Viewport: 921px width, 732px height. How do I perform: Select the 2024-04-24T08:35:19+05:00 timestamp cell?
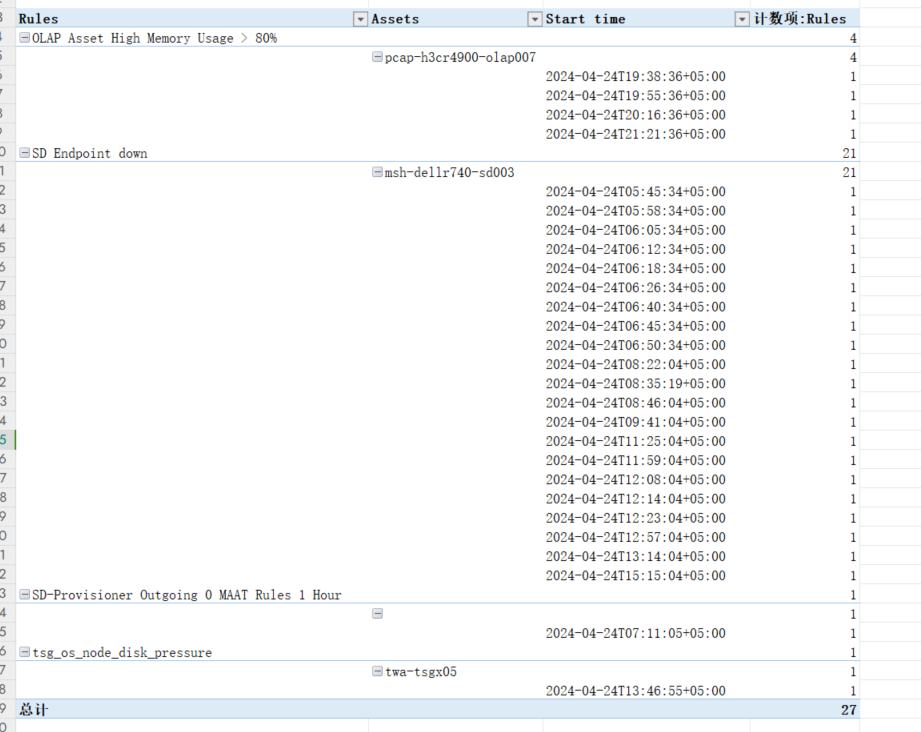[635, 384]
